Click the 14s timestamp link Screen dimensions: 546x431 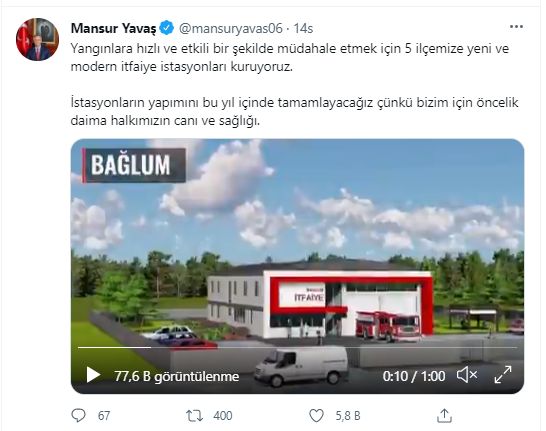click(303, 28)
